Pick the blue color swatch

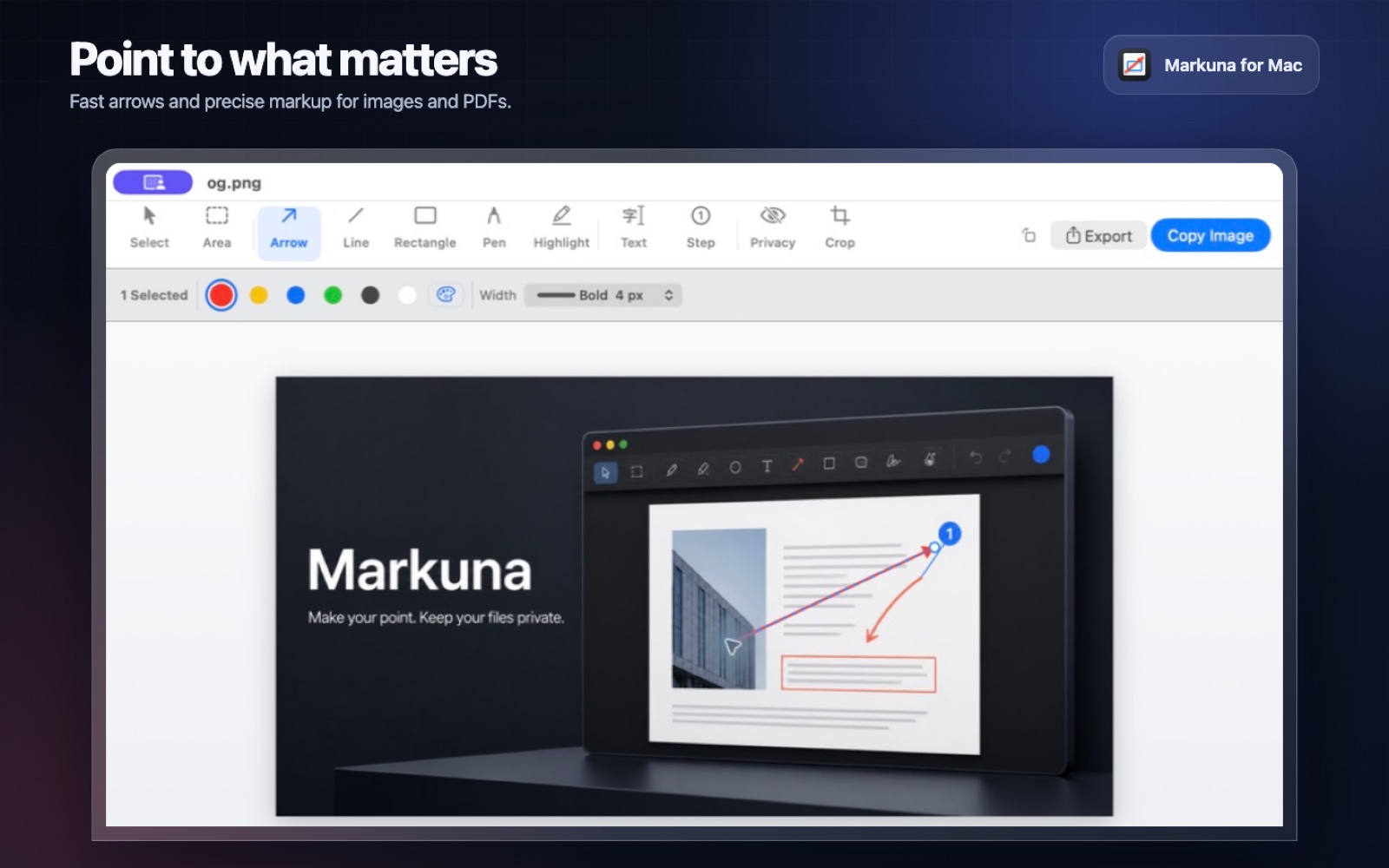[x=296, y=295]
